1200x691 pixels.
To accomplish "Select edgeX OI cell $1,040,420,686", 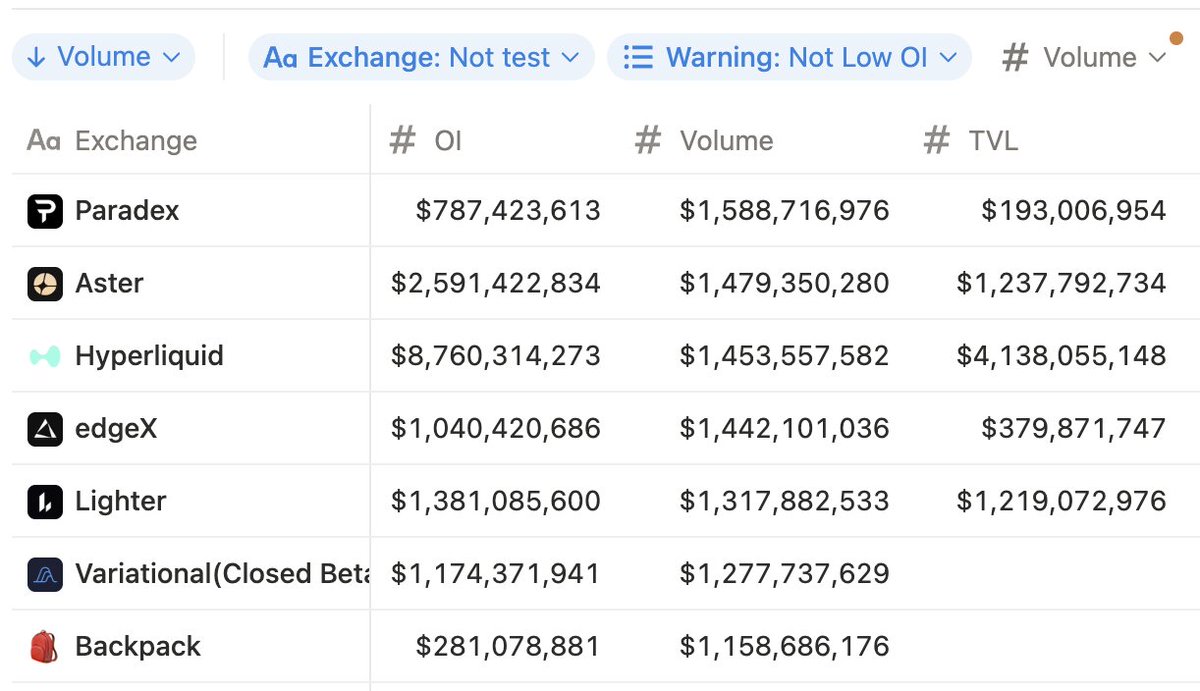I will (x=496, y=429).
